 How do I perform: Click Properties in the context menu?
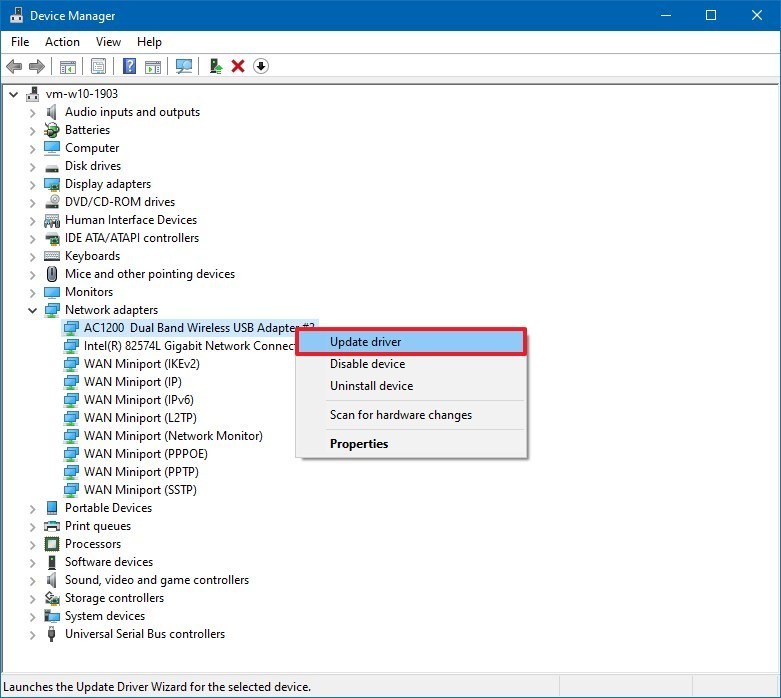[359, 444]
